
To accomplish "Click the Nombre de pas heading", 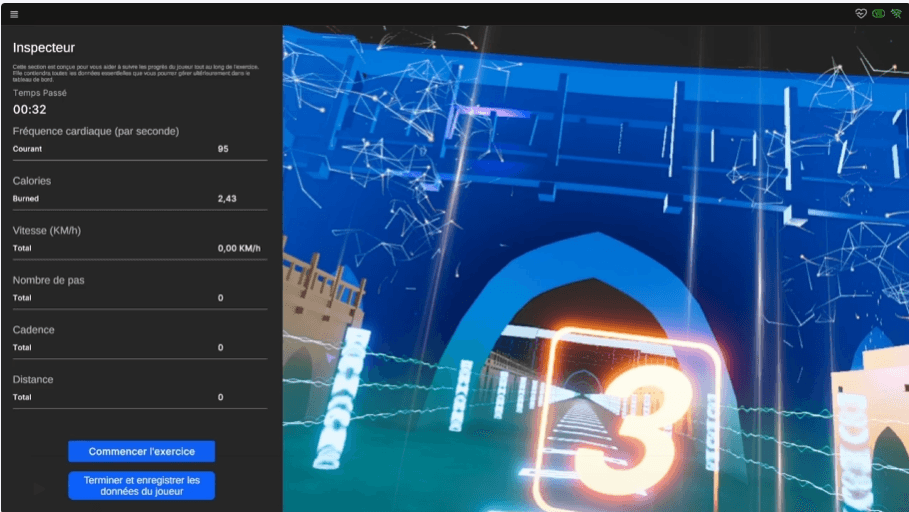I will [49, 280].
